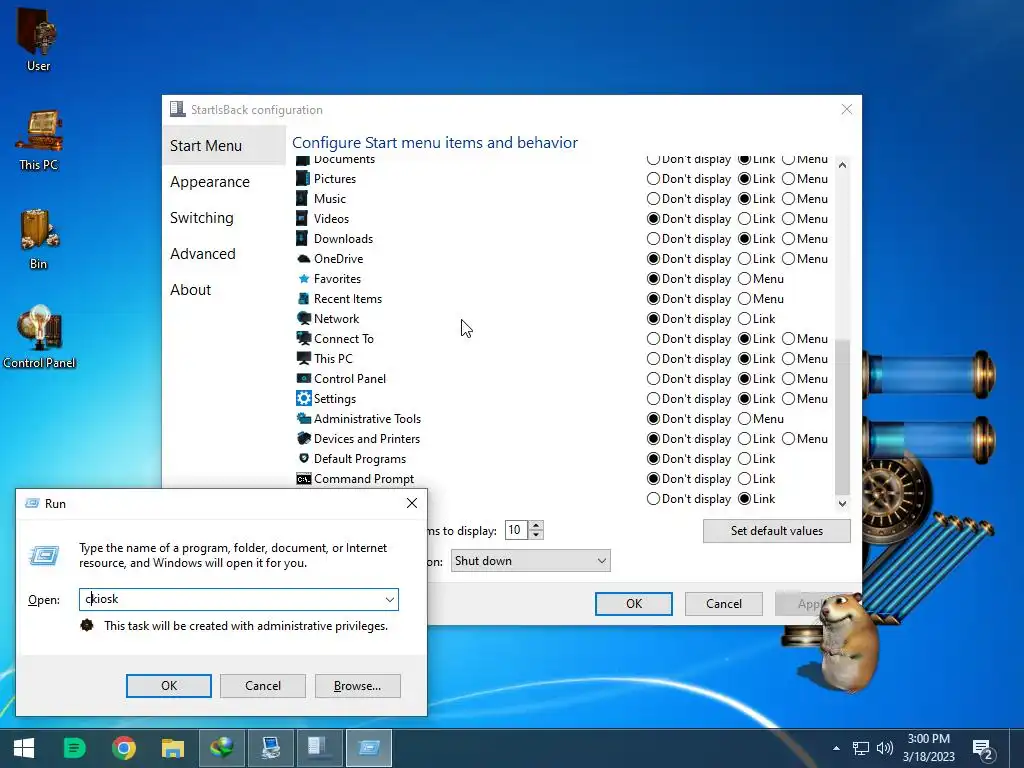1024x768 pixels.
Task: Set Default Programs to Link
Action: pyautogui.click(x=744, y=458)
